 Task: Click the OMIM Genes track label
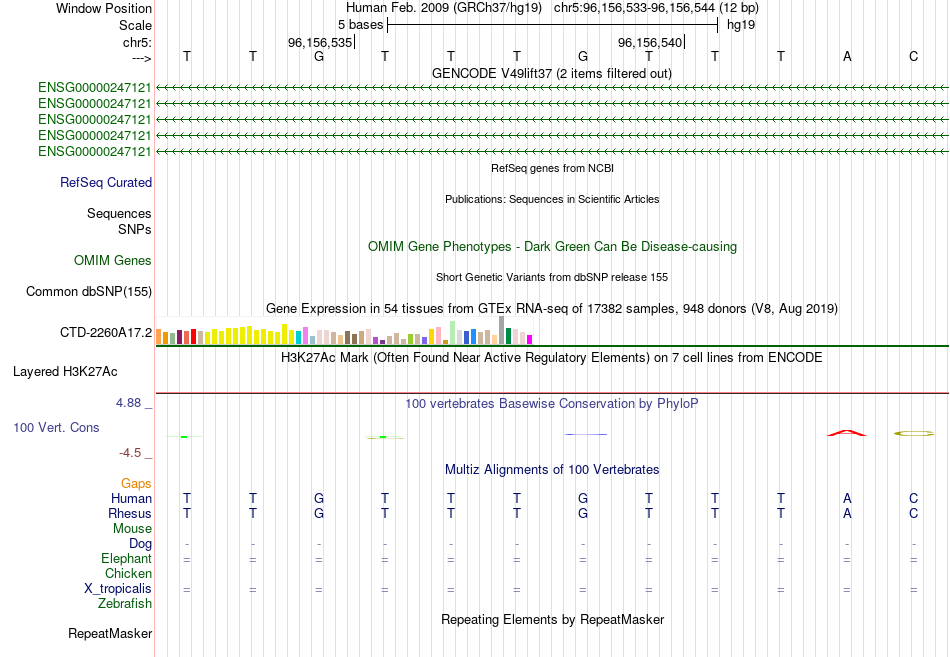tap(113, 261)
